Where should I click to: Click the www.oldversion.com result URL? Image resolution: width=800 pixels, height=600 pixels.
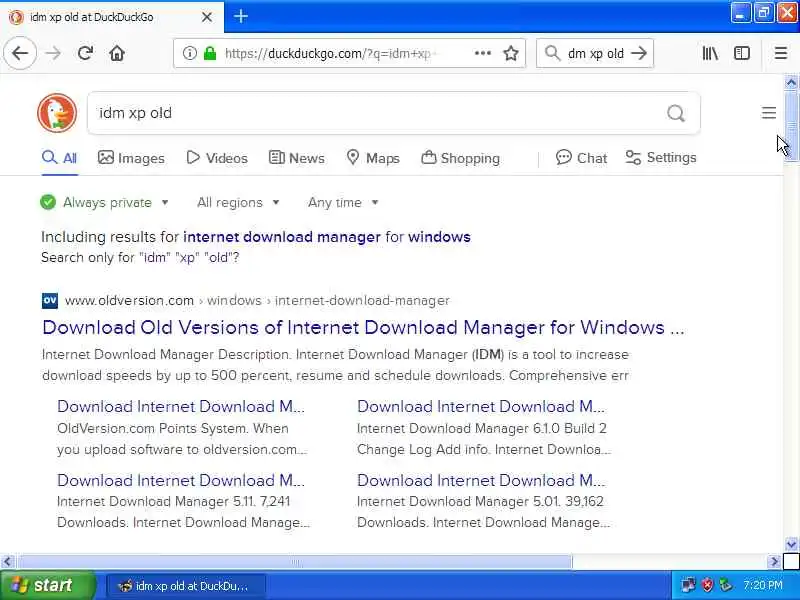pyautogui.click(x=129, y=301)
